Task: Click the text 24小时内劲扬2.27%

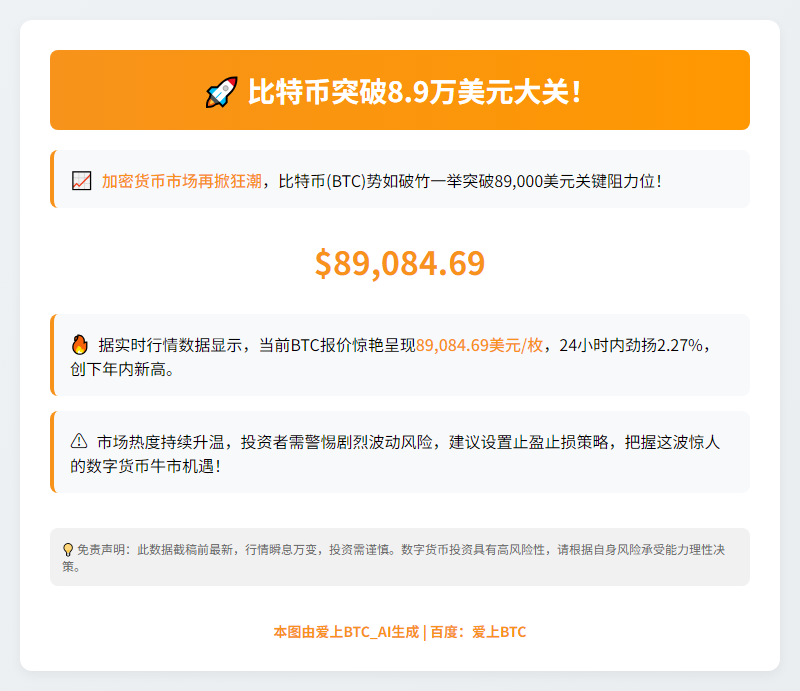Action: click(631, 346)
